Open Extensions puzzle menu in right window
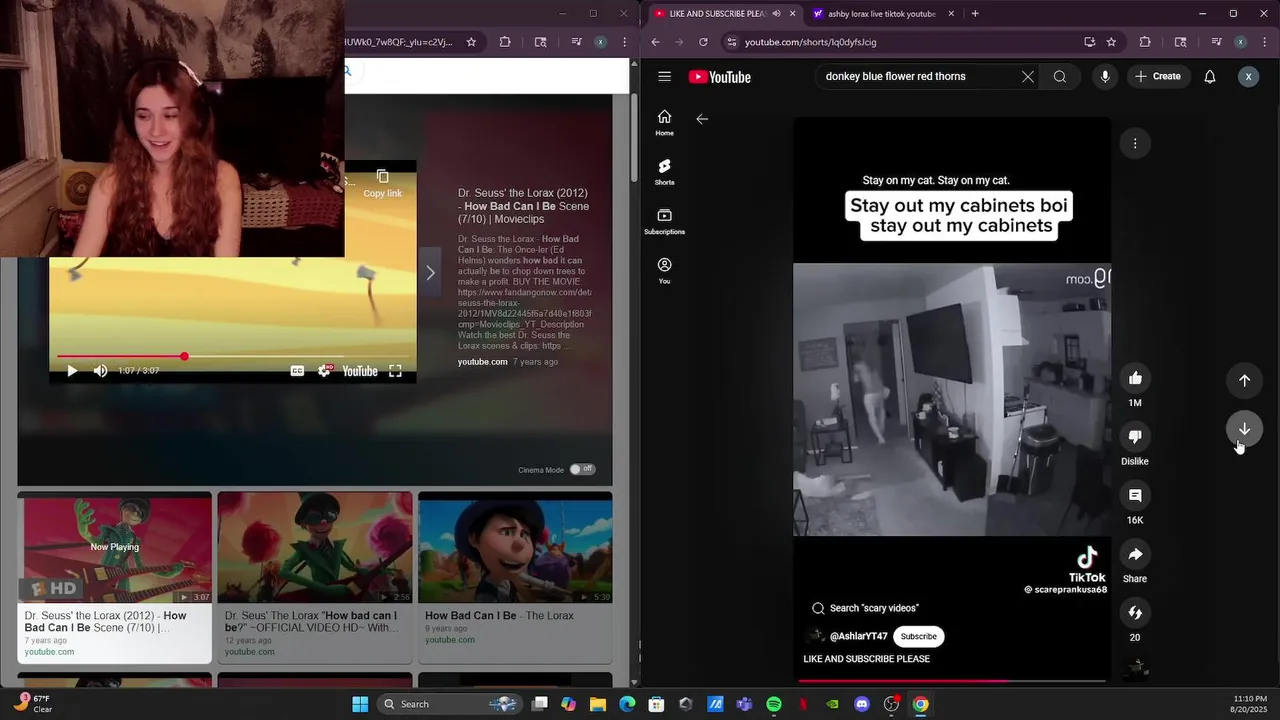The width and height of the screenshot is (1280, 720). click(1145, 42)
